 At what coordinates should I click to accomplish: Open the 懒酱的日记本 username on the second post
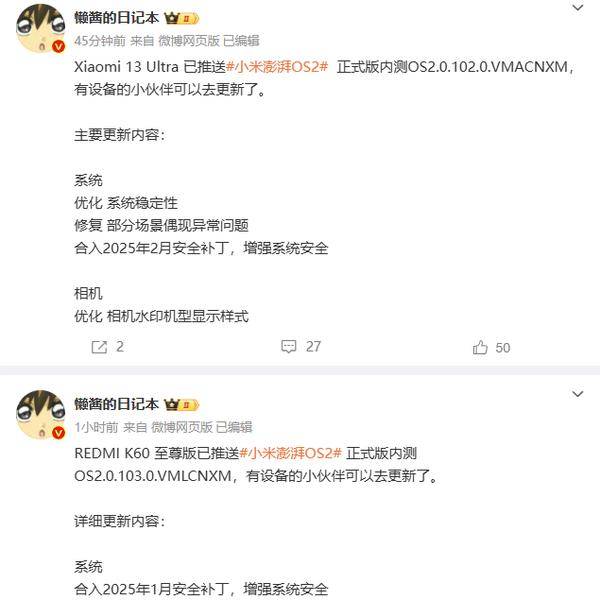(117, 404)
